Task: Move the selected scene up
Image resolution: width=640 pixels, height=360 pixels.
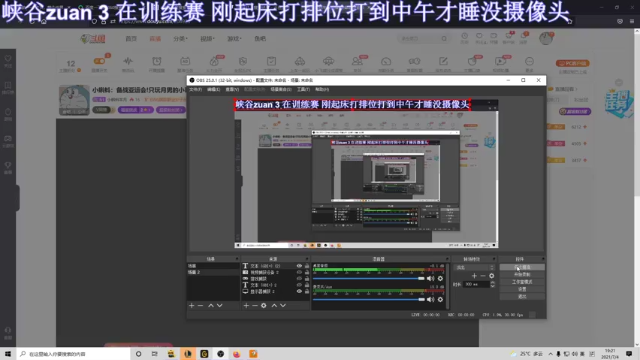Action: coord(211,305)
